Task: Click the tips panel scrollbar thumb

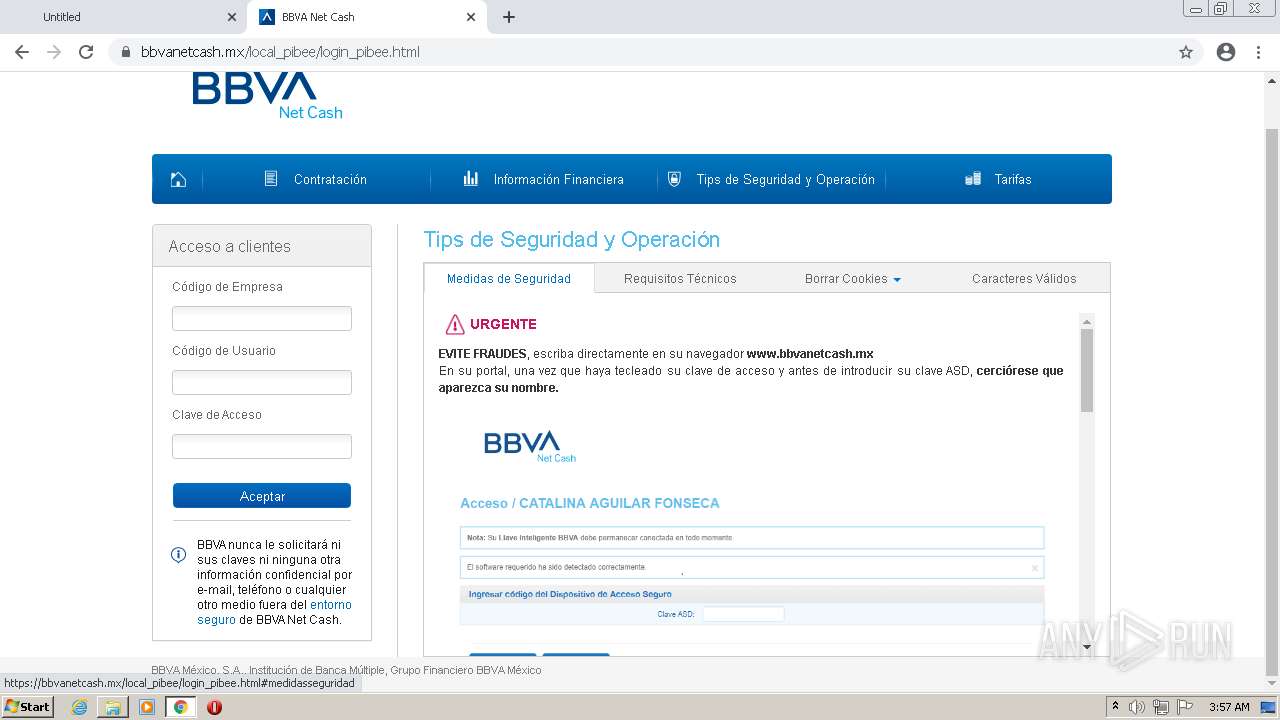Action: [1087, 370]
